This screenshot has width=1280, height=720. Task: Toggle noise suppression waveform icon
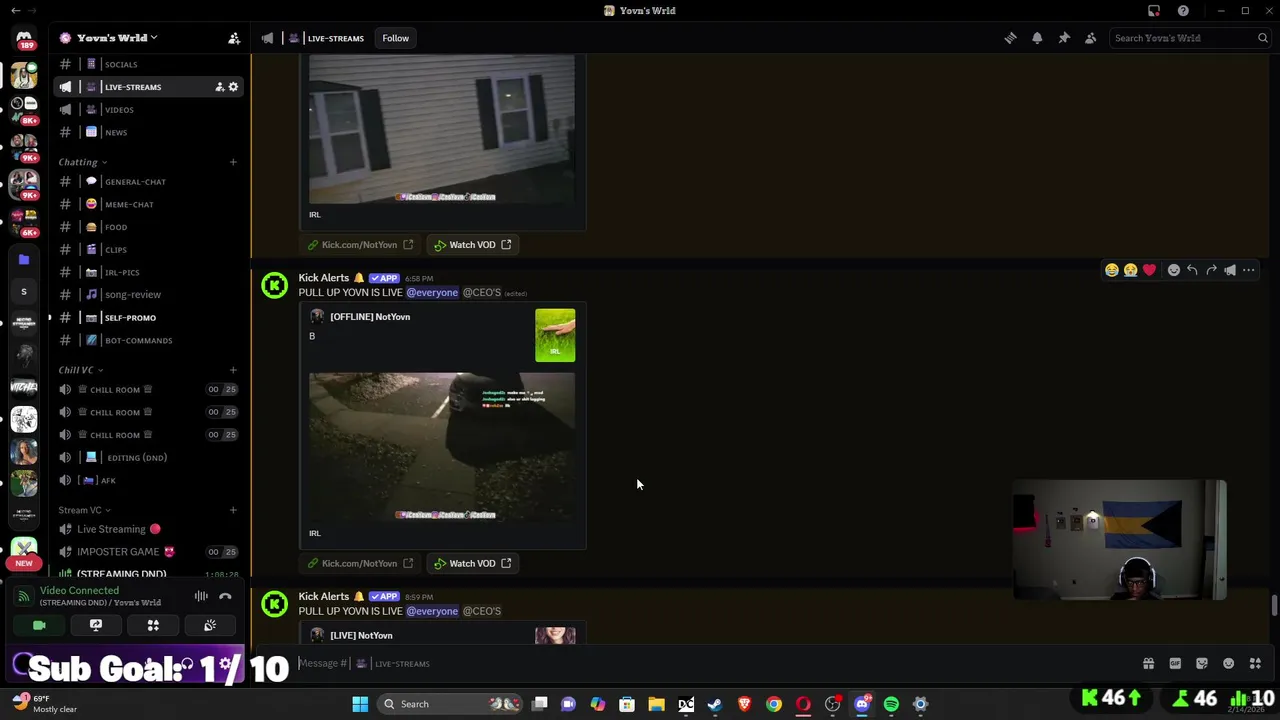tap(201, 596)
